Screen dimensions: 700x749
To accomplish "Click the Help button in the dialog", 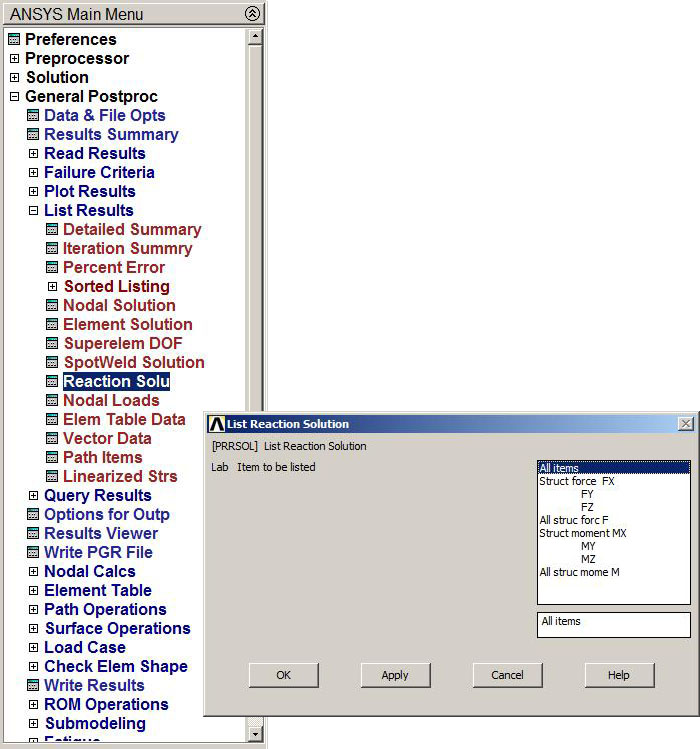I will (x=619, y=675).
